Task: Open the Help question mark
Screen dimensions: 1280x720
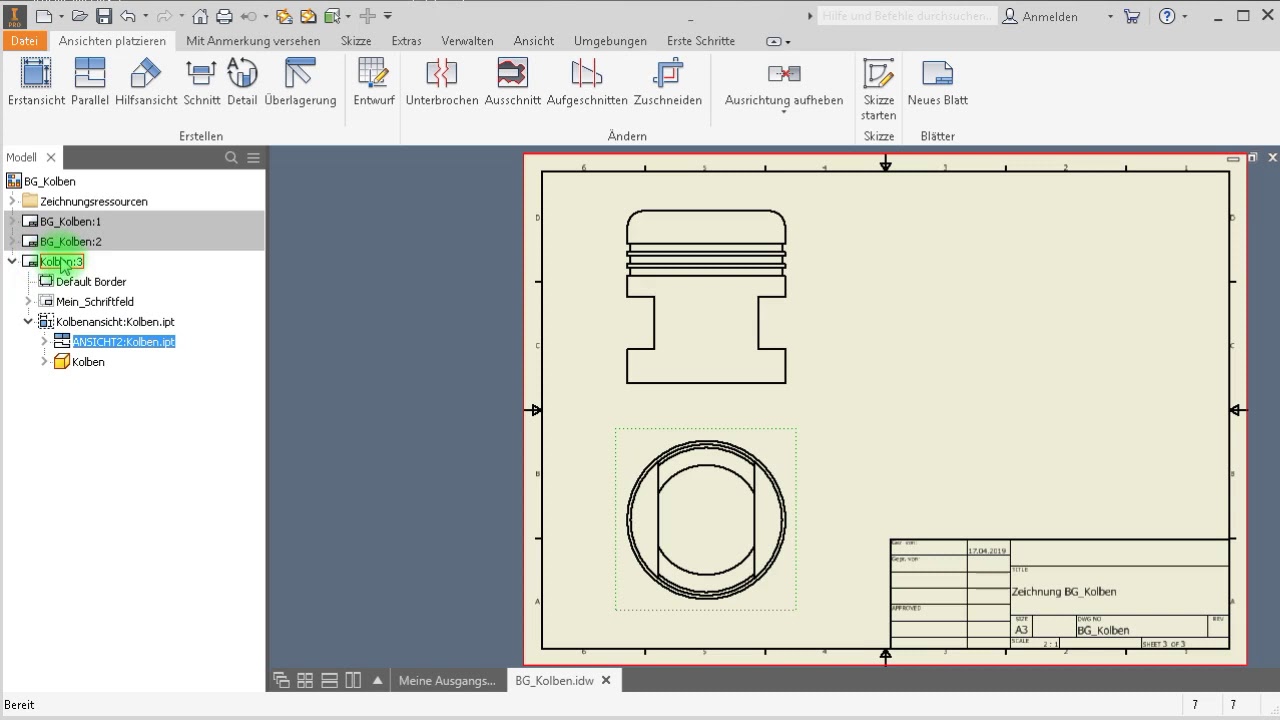Action: pyautogui.click(x=1166, y=16)
